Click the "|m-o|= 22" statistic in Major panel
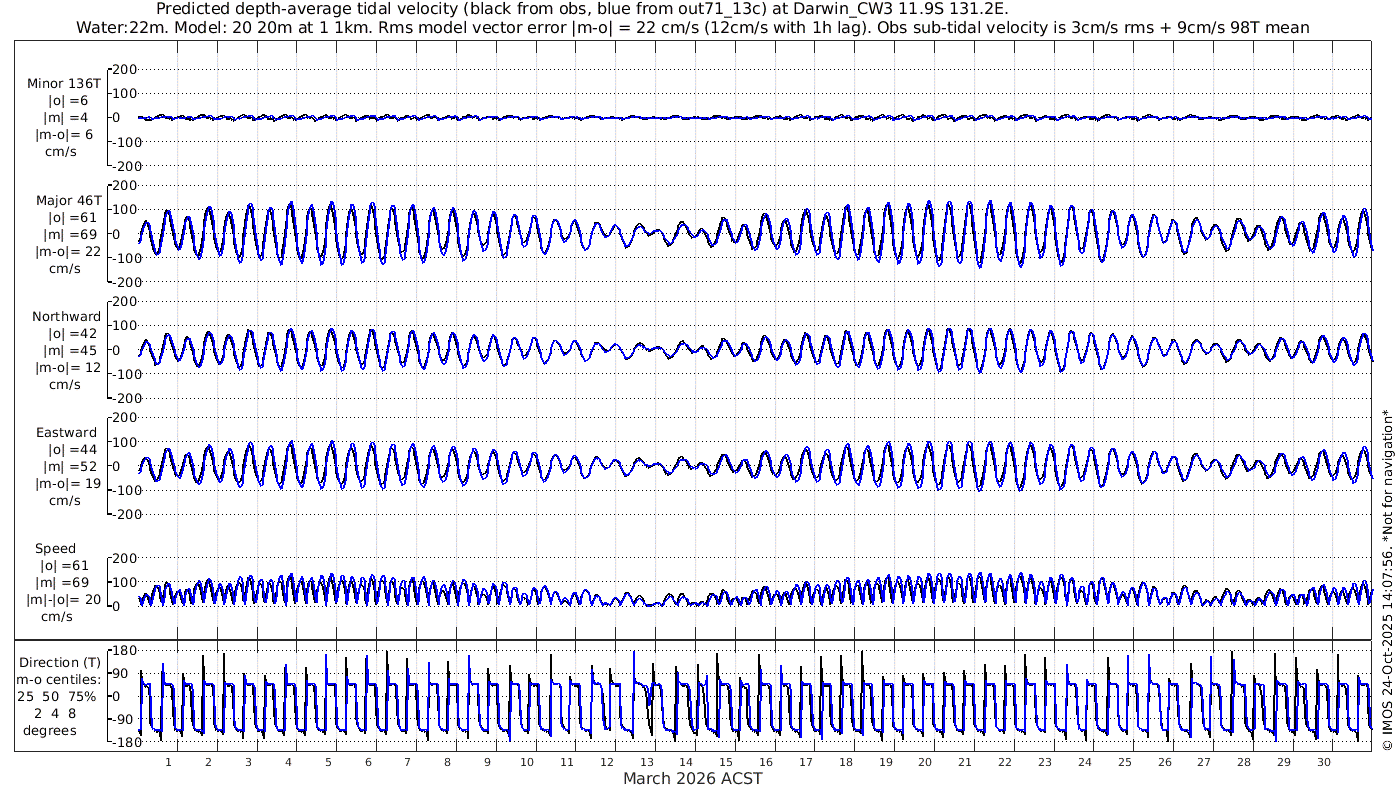This screenshot has width=1400, height=800. coord(68,252)
